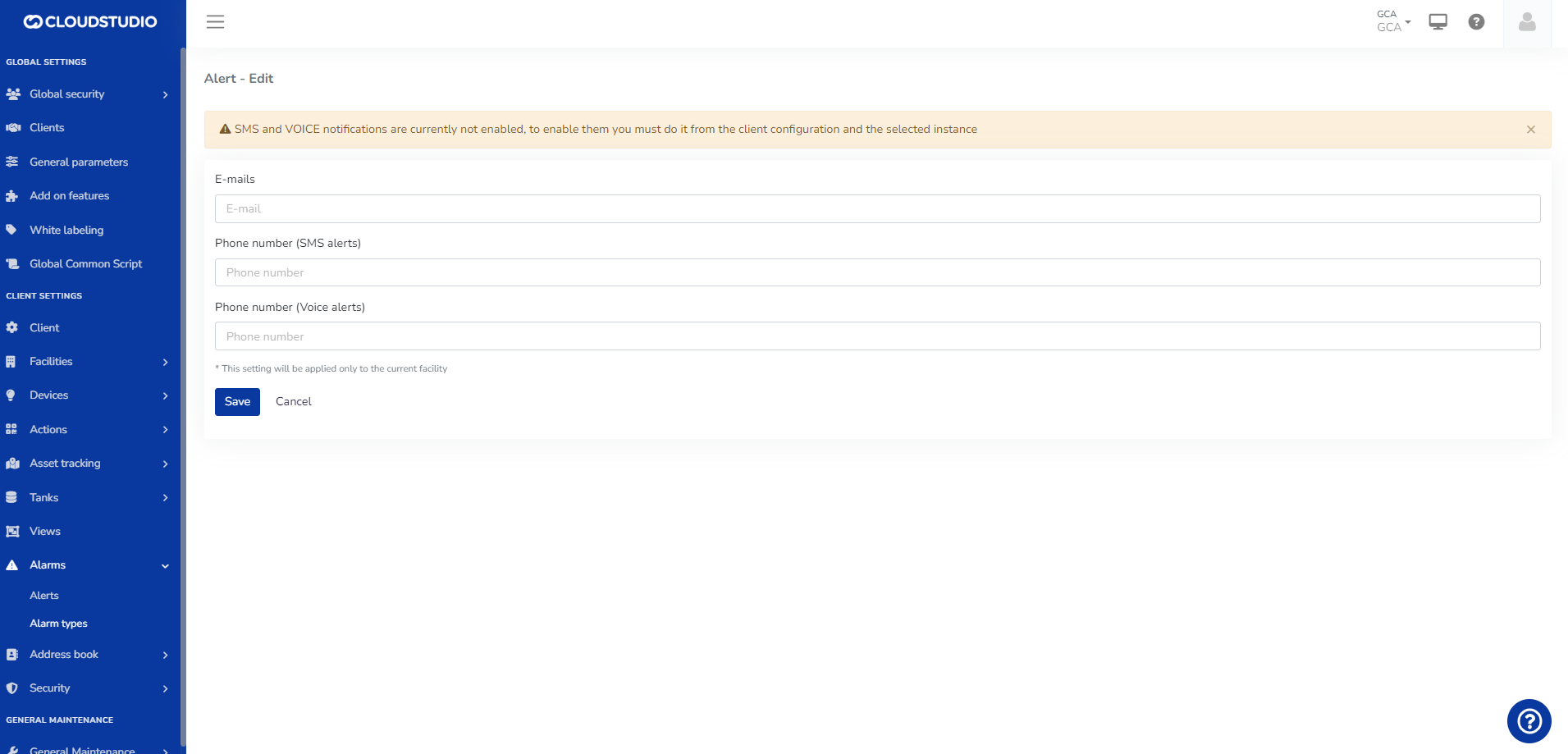1568x754 pixels.
Task: Open the monitor display icon in header
Action: [1438, 22]
